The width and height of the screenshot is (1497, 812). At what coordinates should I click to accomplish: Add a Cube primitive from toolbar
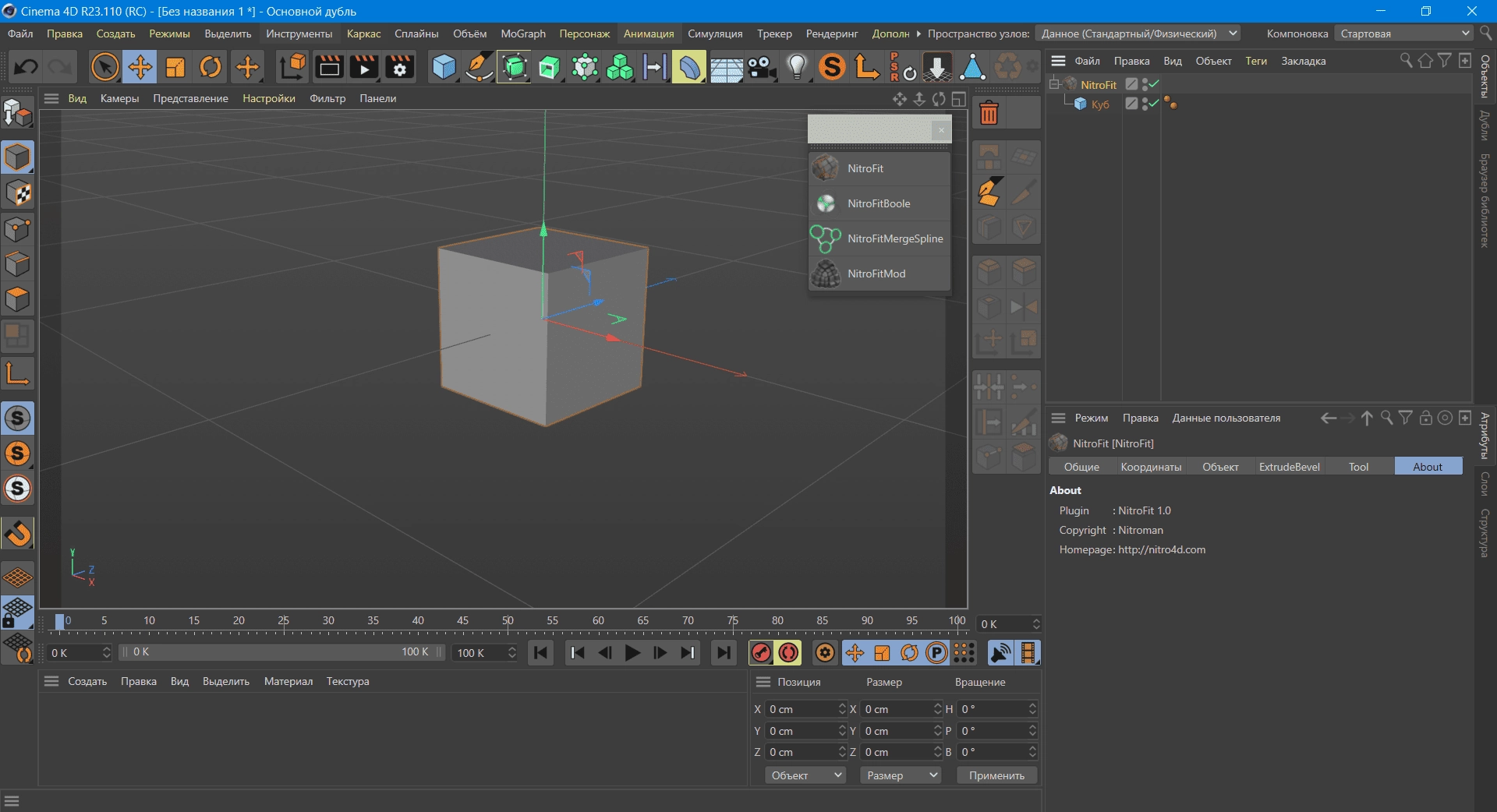(x=444, y=67)
